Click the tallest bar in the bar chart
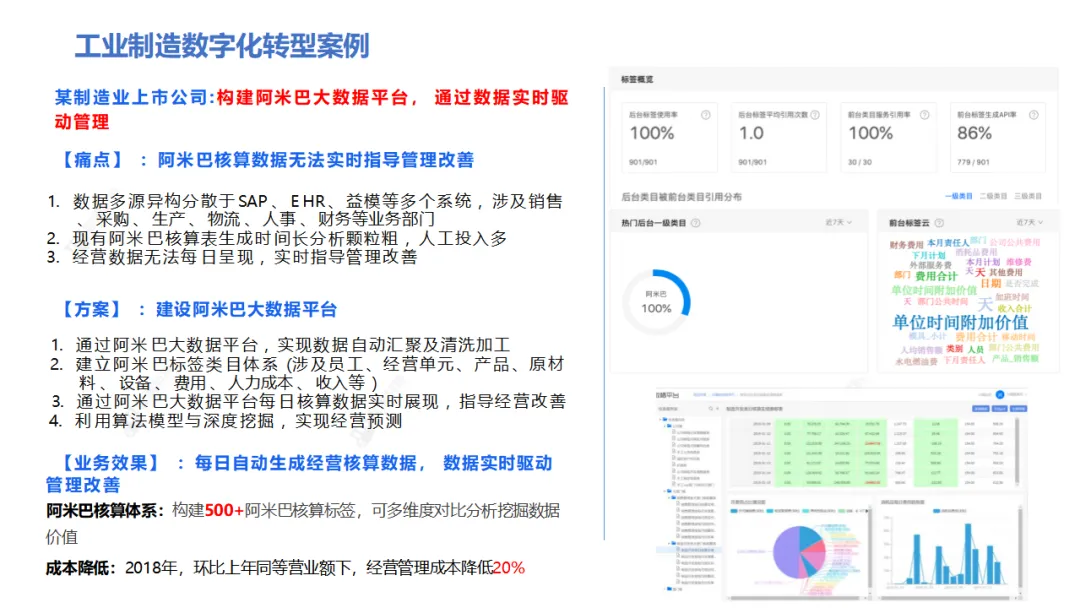The height and width of the screenshot is (608, 1080). pyautogui.click(x=968, y=554)
